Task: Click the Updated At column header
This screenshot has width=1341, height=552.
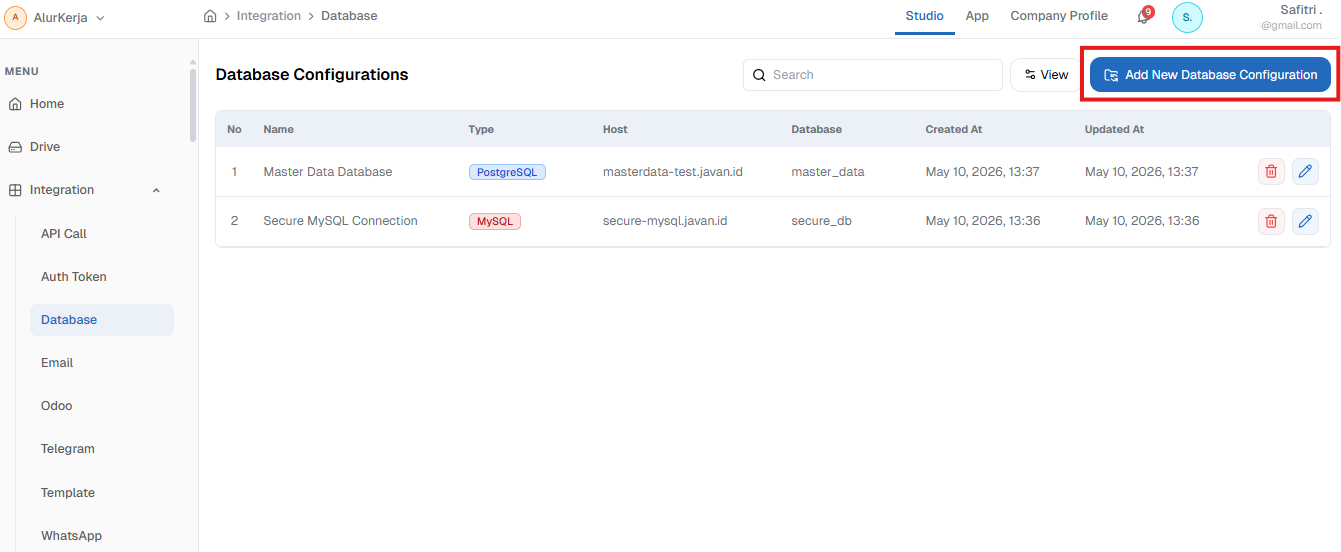Action: (x=1114, y=129)
